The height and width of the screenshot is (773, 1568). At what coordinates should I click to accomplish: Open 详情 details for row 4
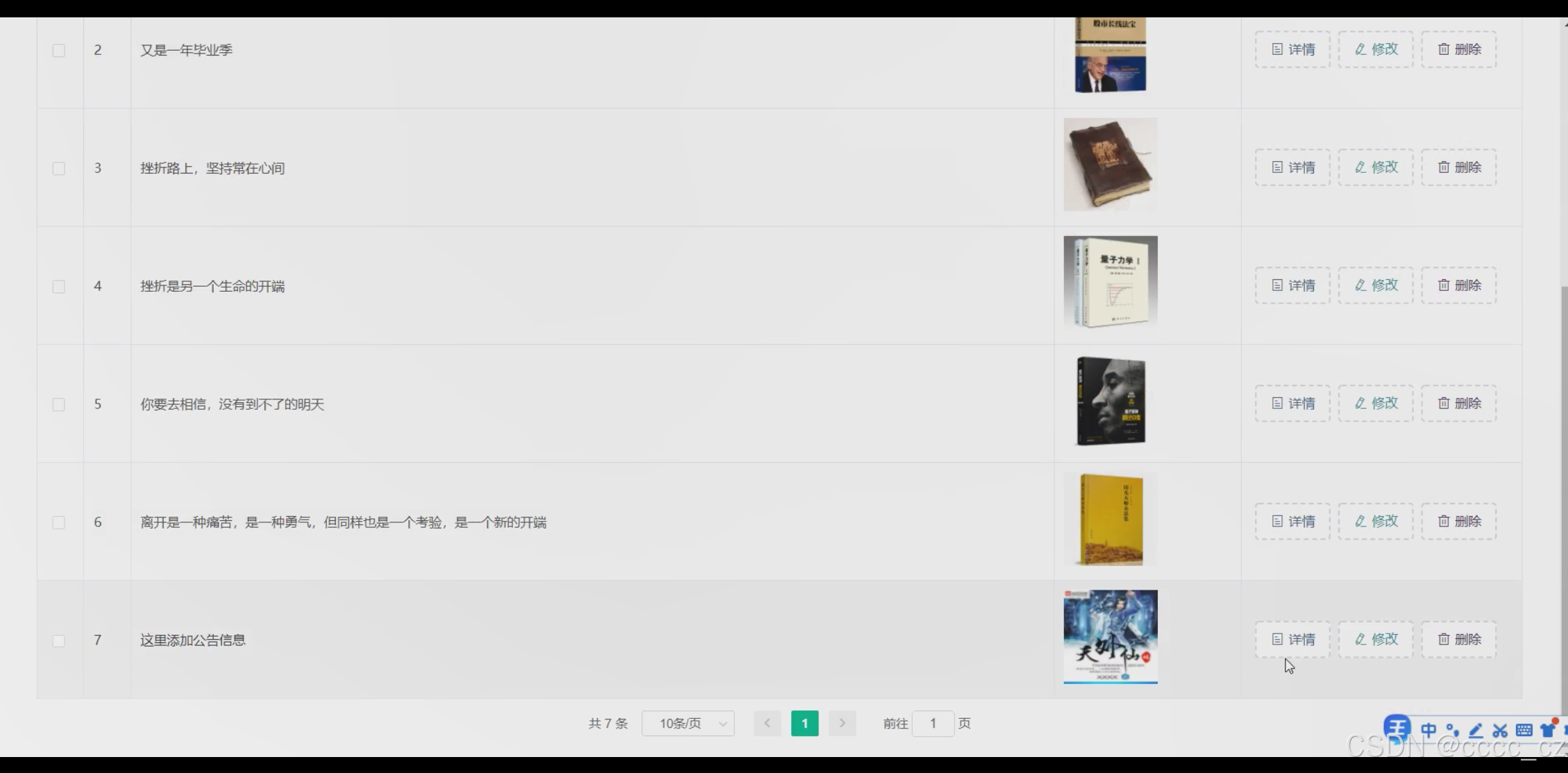tap(1292, 285)
